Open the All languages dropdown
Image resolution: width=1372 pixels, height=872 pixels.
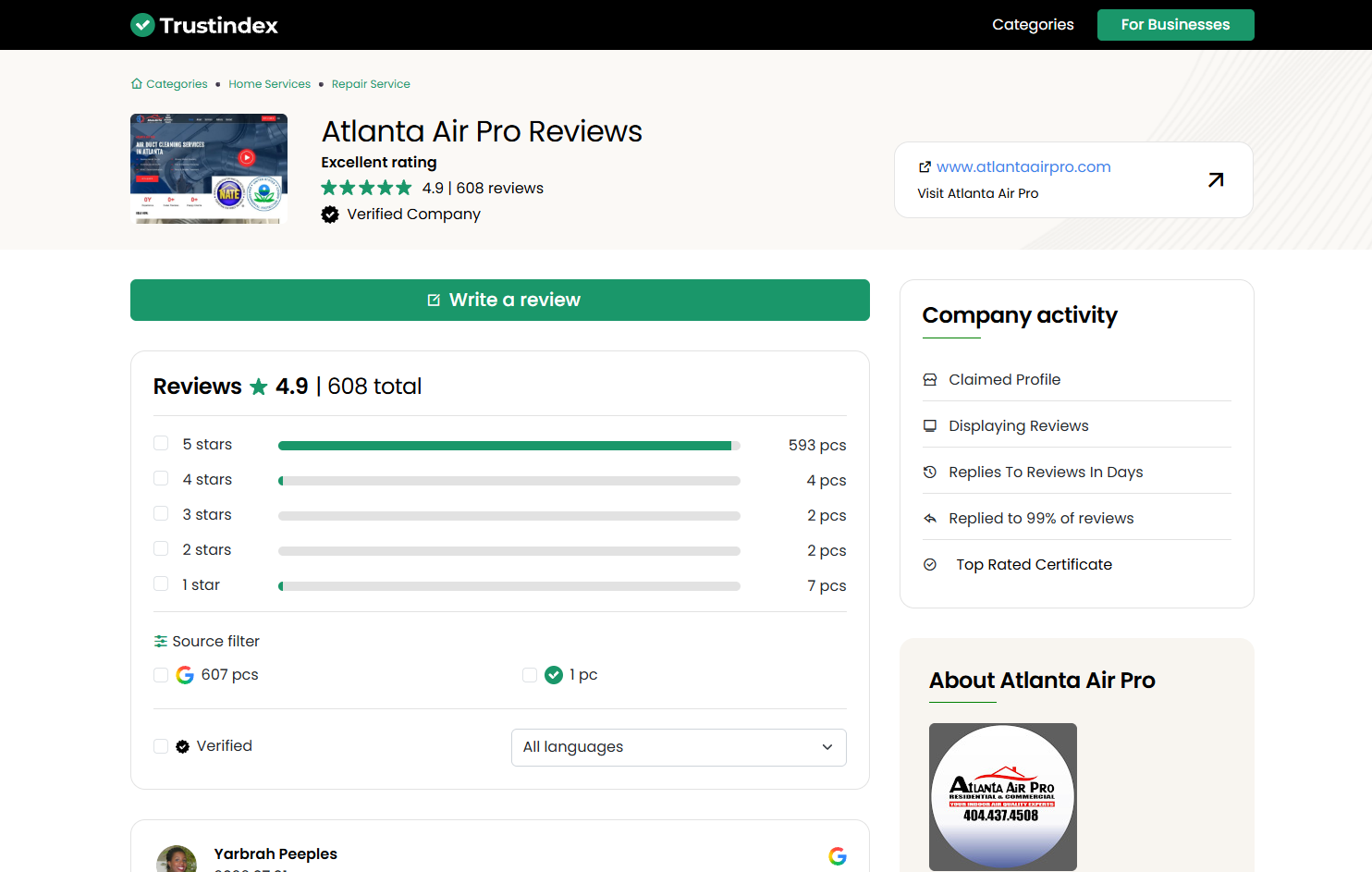679,747
